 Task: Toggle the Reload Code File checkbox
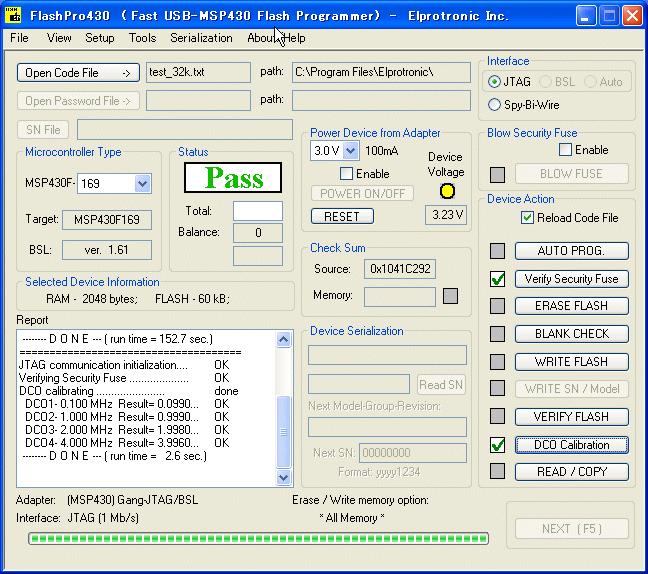click(527, 218)
